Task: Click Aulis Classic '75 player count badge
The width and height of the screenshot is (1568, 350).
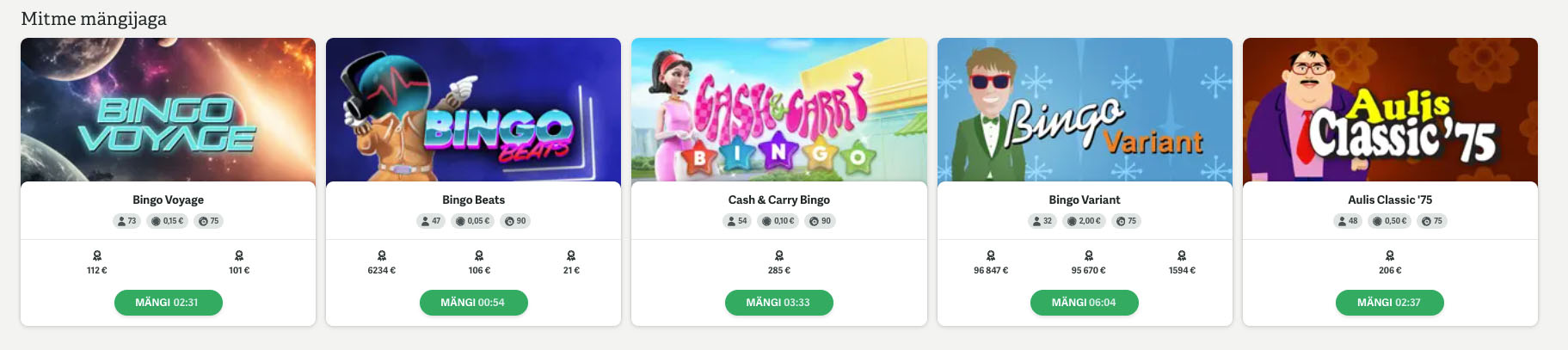Action: 1348,221
